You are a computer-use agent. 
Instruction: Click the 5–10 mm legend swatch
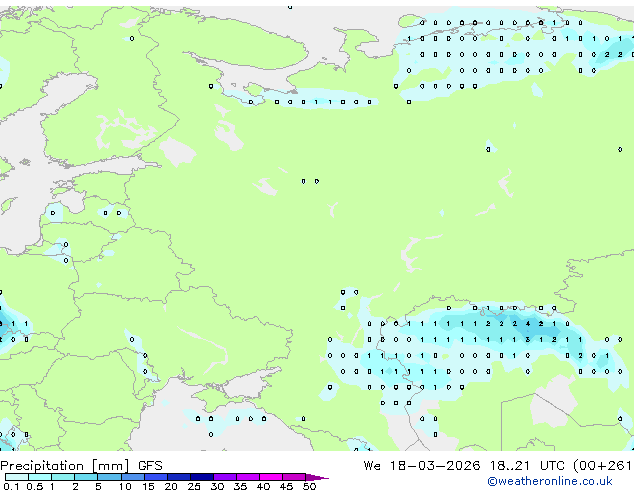[109, 477]
